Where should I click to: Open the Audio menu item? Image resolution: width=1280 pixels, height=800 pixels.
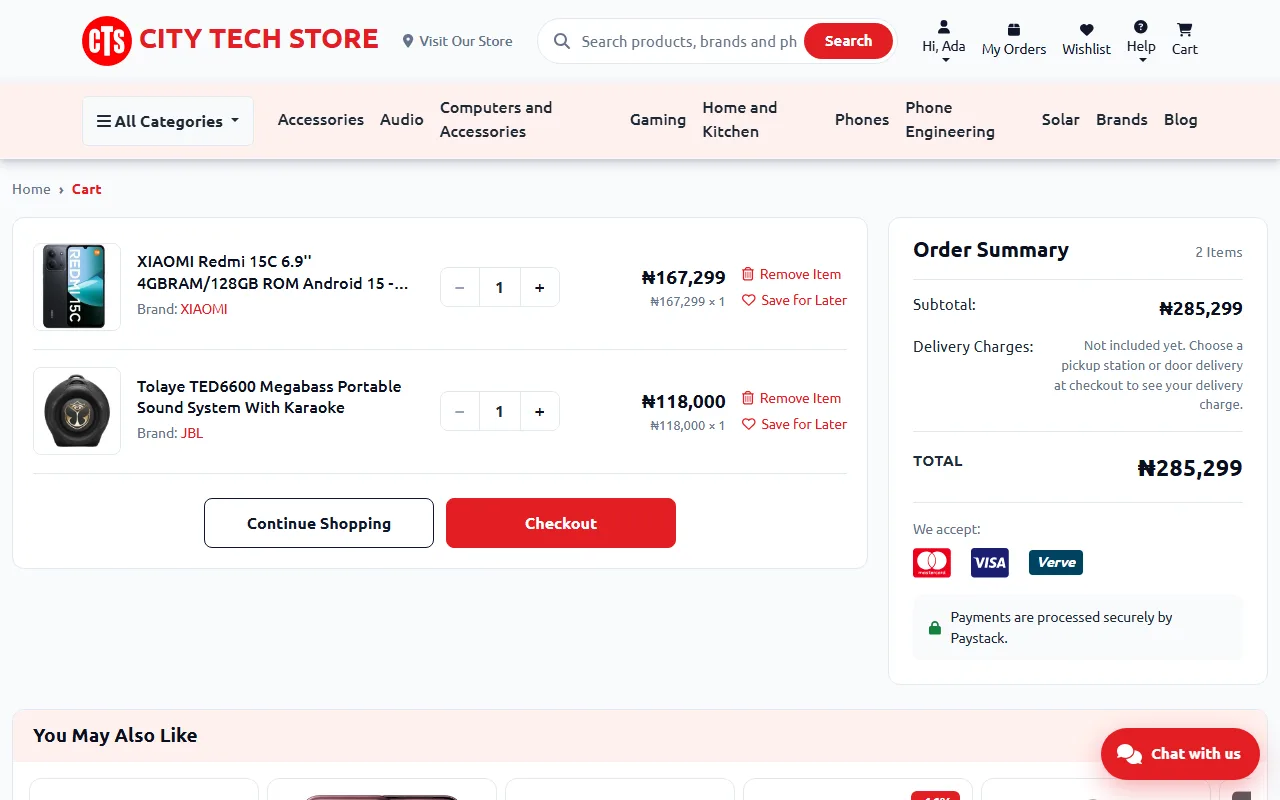(x=402, y=119)
